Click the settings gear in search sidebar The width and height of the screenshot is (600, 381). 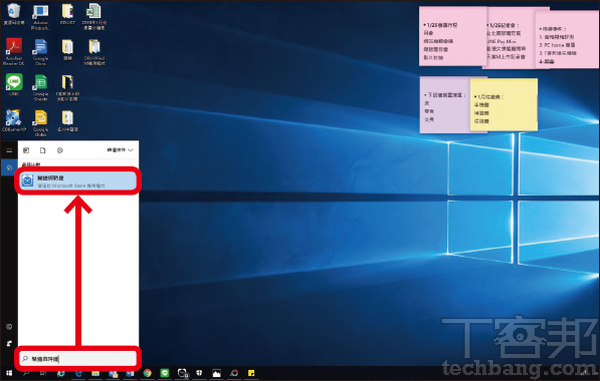click(9, 327)
